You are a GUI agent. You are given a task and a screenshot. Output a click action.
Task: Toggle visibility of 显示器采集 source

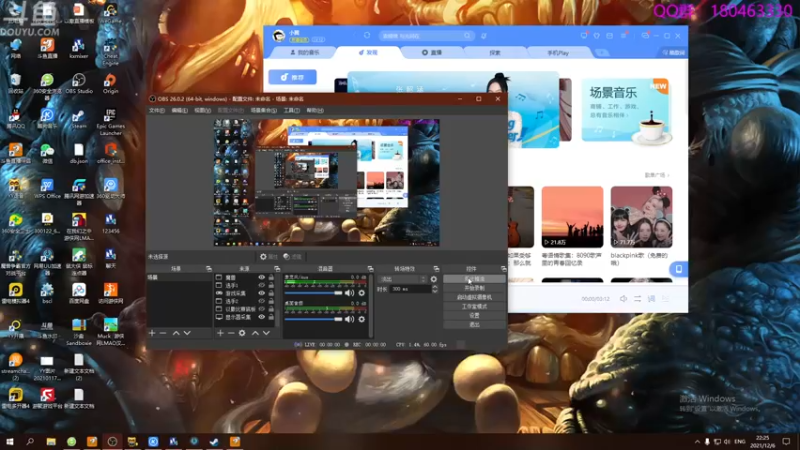[262, 317]
